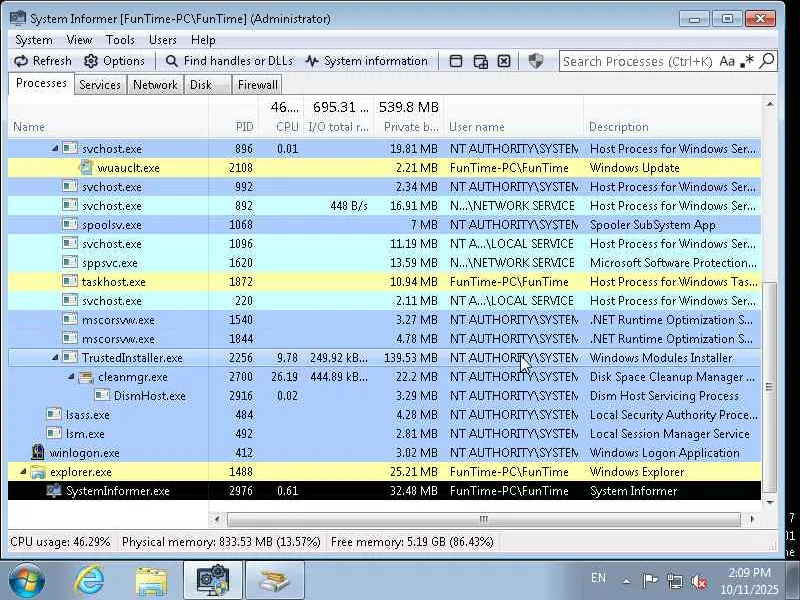Sort by Private bytes column header
This screenshot has height=600, width=800.
pos(408,127)
